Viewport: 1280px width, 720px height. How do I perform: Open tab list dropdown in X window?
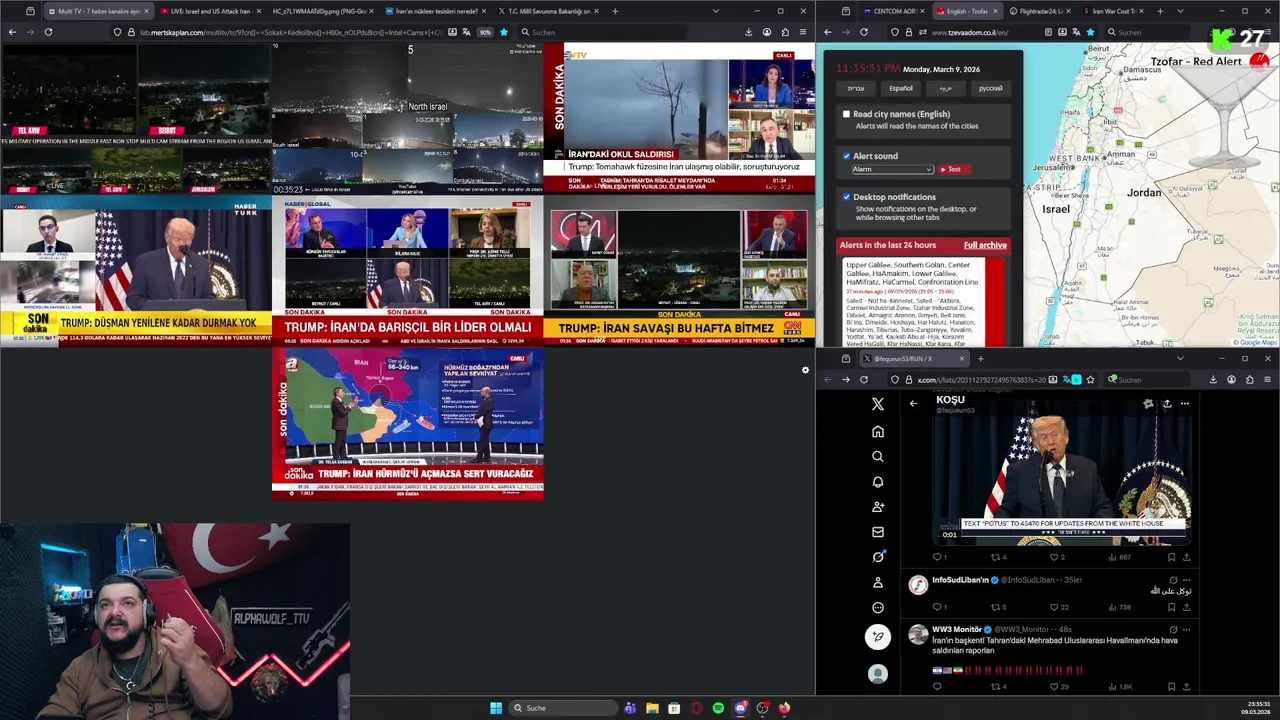(1180, 358)
